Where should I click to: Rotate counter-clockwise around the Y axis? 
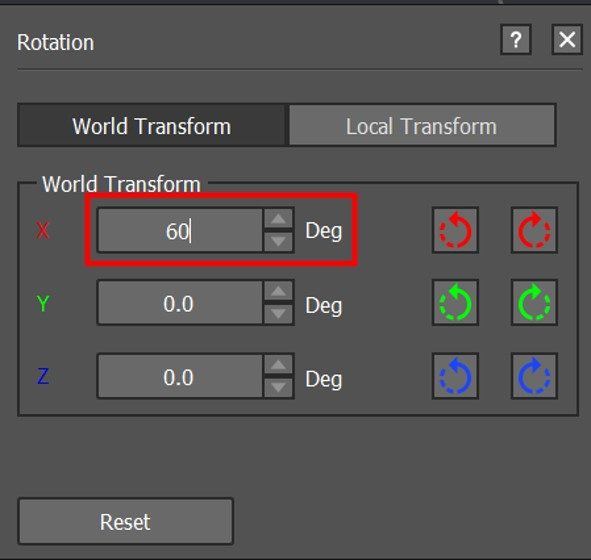pos(455,302)
